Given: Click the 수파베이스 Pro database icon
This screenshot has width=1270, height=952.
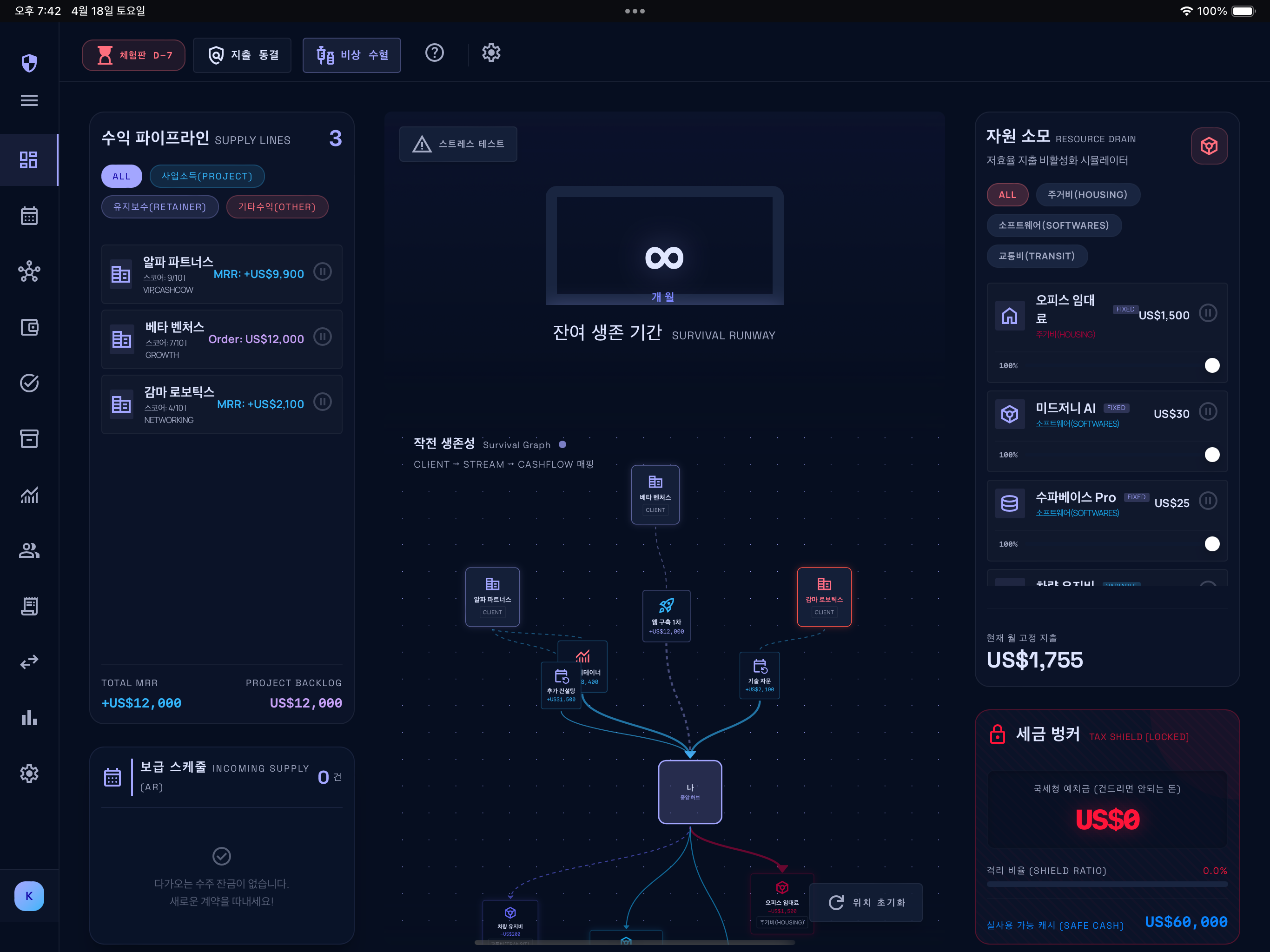Looking at the screenshot, I should point(1009,503).
